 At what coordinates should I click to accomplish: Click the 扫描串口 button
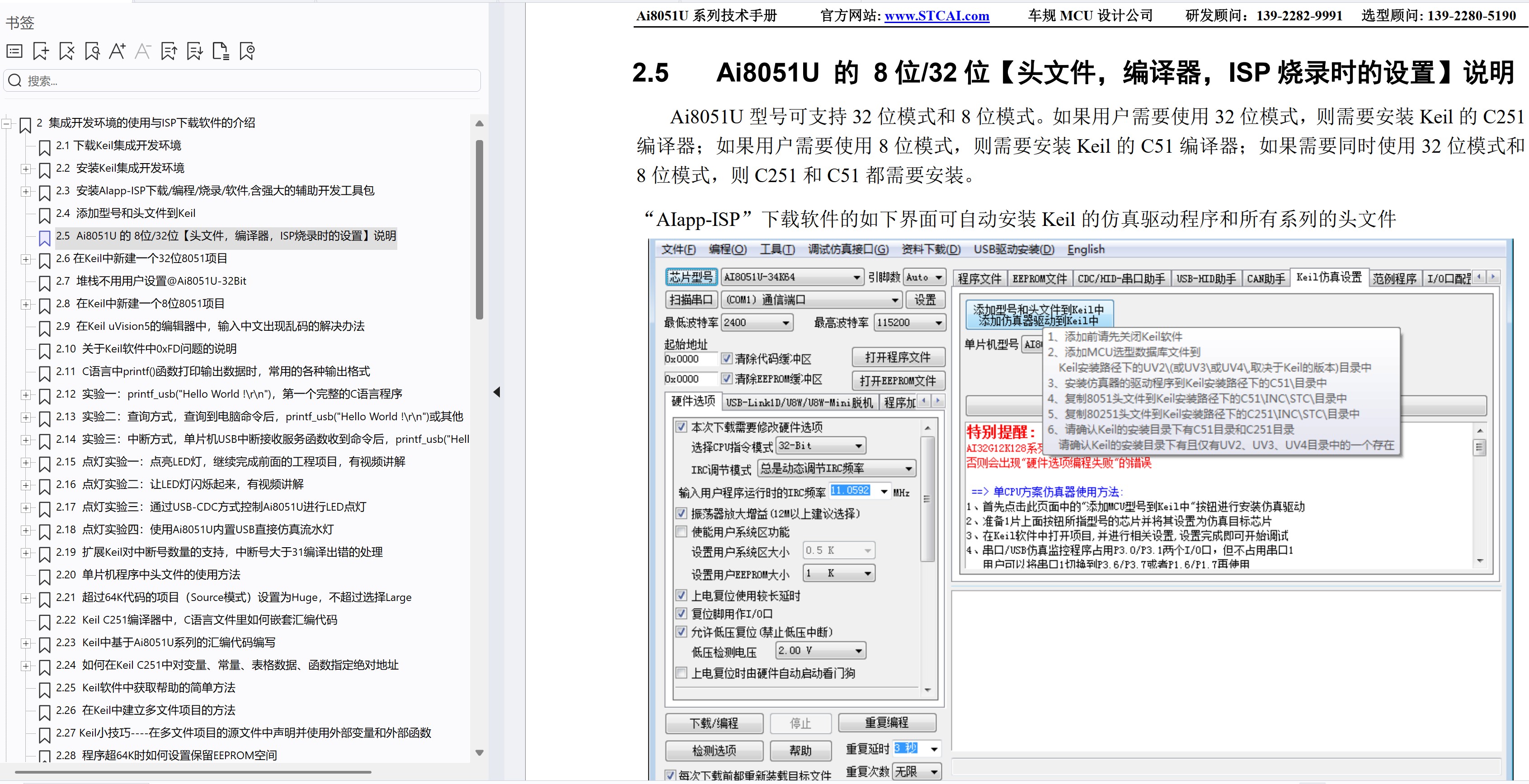coord(692,300)
